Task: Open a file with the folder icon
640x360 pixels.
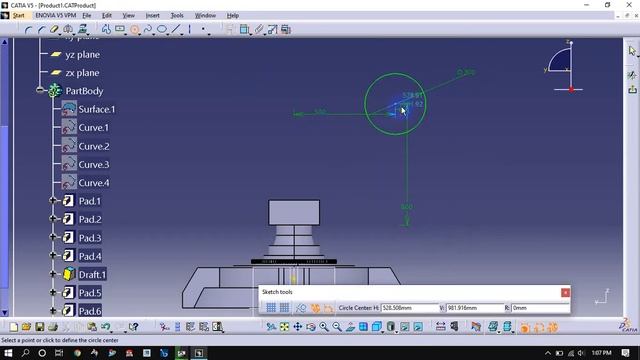Action: click(x=27, y=327)
